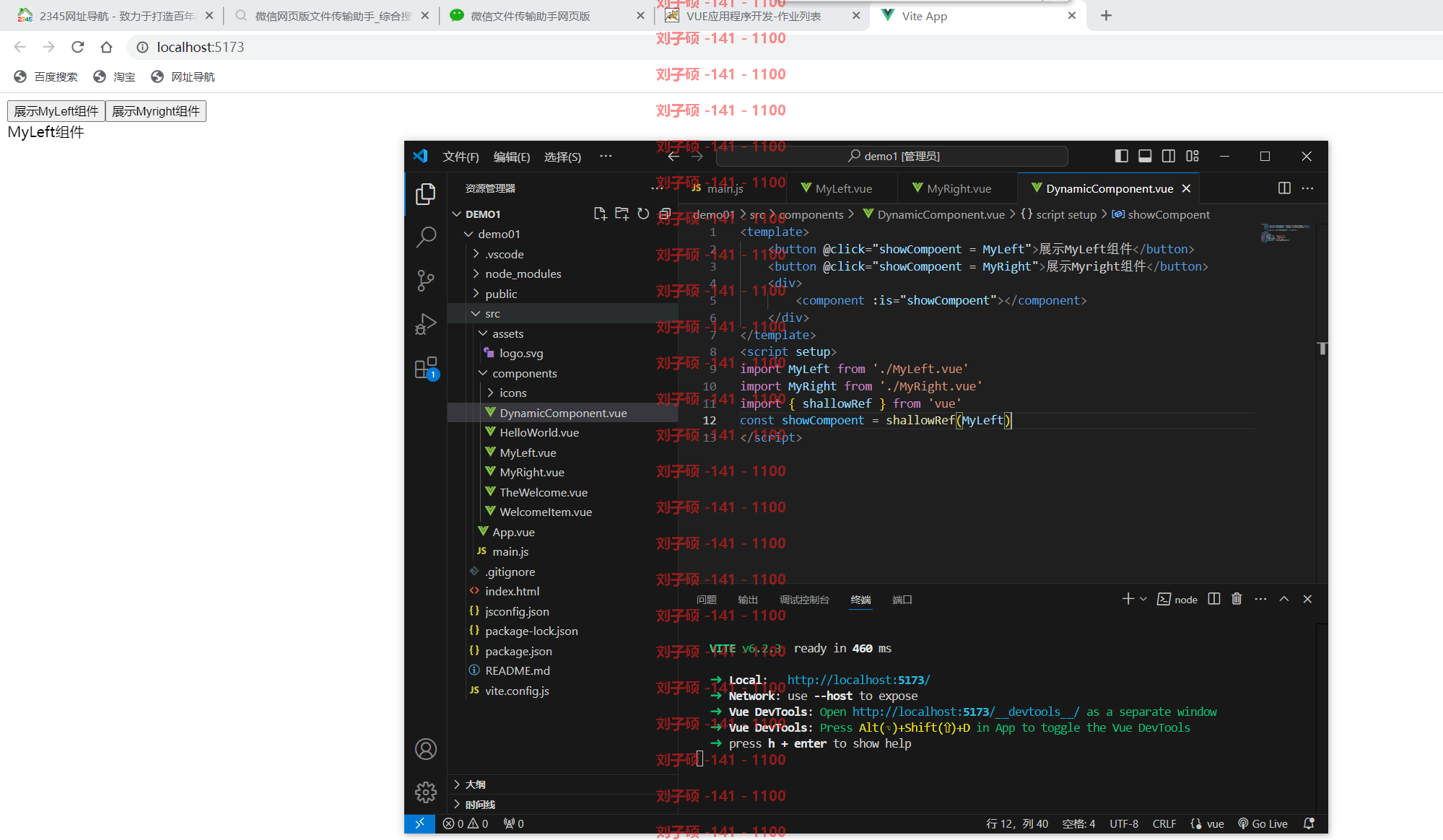Open the 文件(F) menu

(x=461, y=157)
